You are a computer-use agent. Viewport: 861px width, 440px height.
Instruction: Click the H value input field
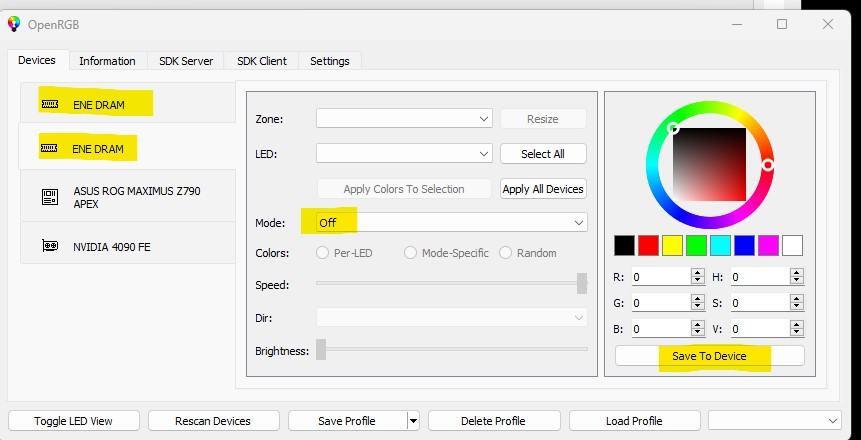pyautogui.click(x=761, y=277)
